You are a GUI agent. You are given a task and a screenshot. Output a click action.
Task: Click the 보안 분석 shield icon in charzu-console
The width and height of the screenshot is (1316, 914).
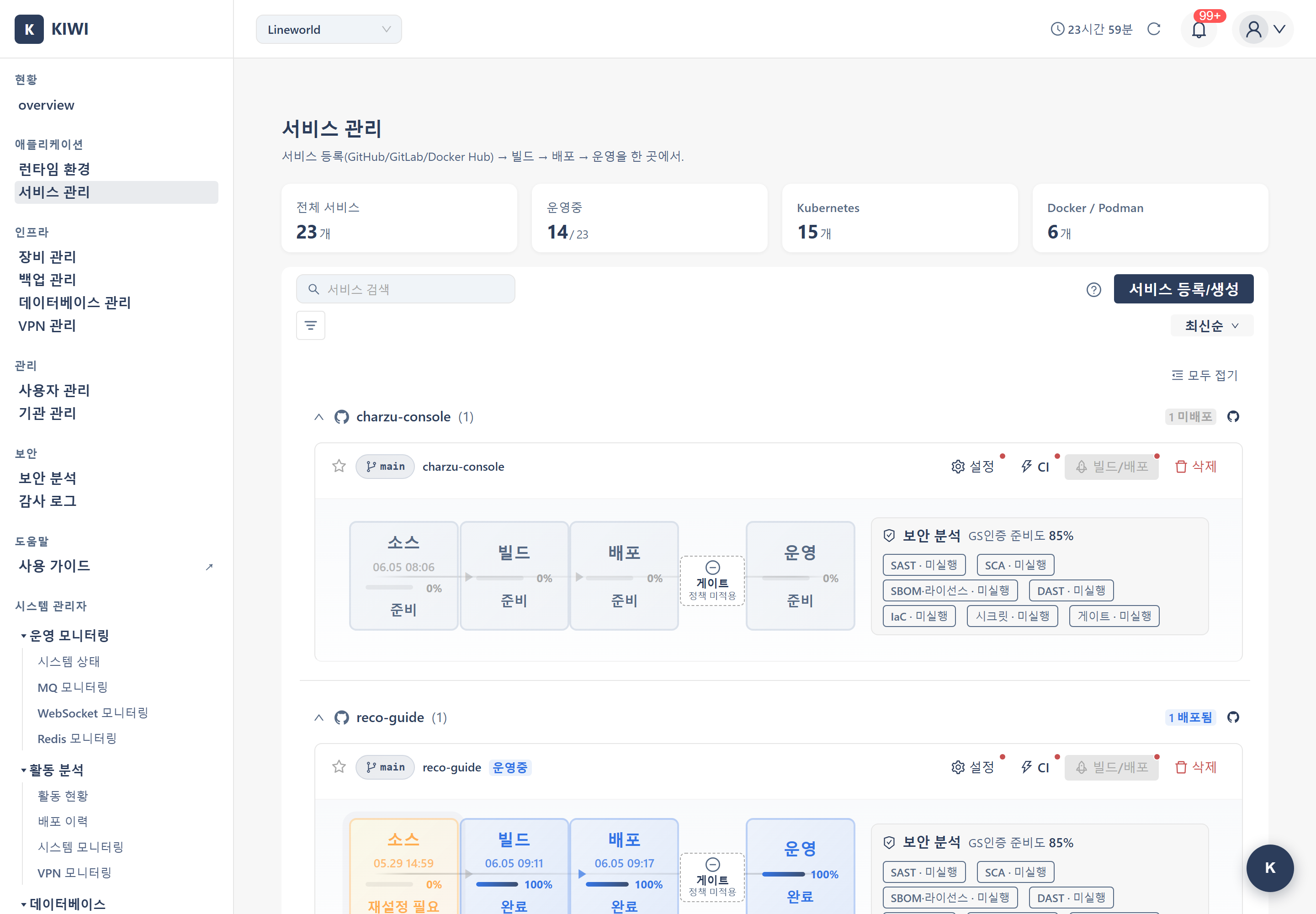click(889, 536)
